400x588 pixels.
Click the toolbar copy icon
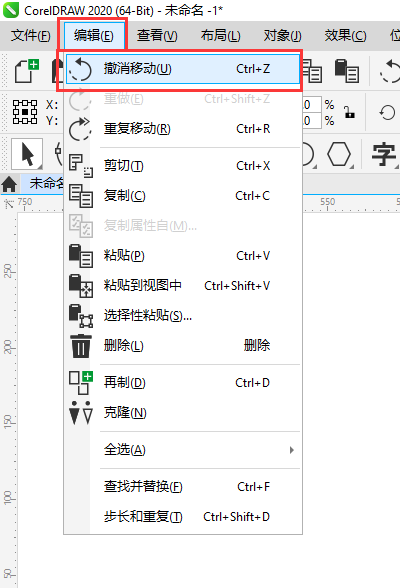click(x=312, y=70)
